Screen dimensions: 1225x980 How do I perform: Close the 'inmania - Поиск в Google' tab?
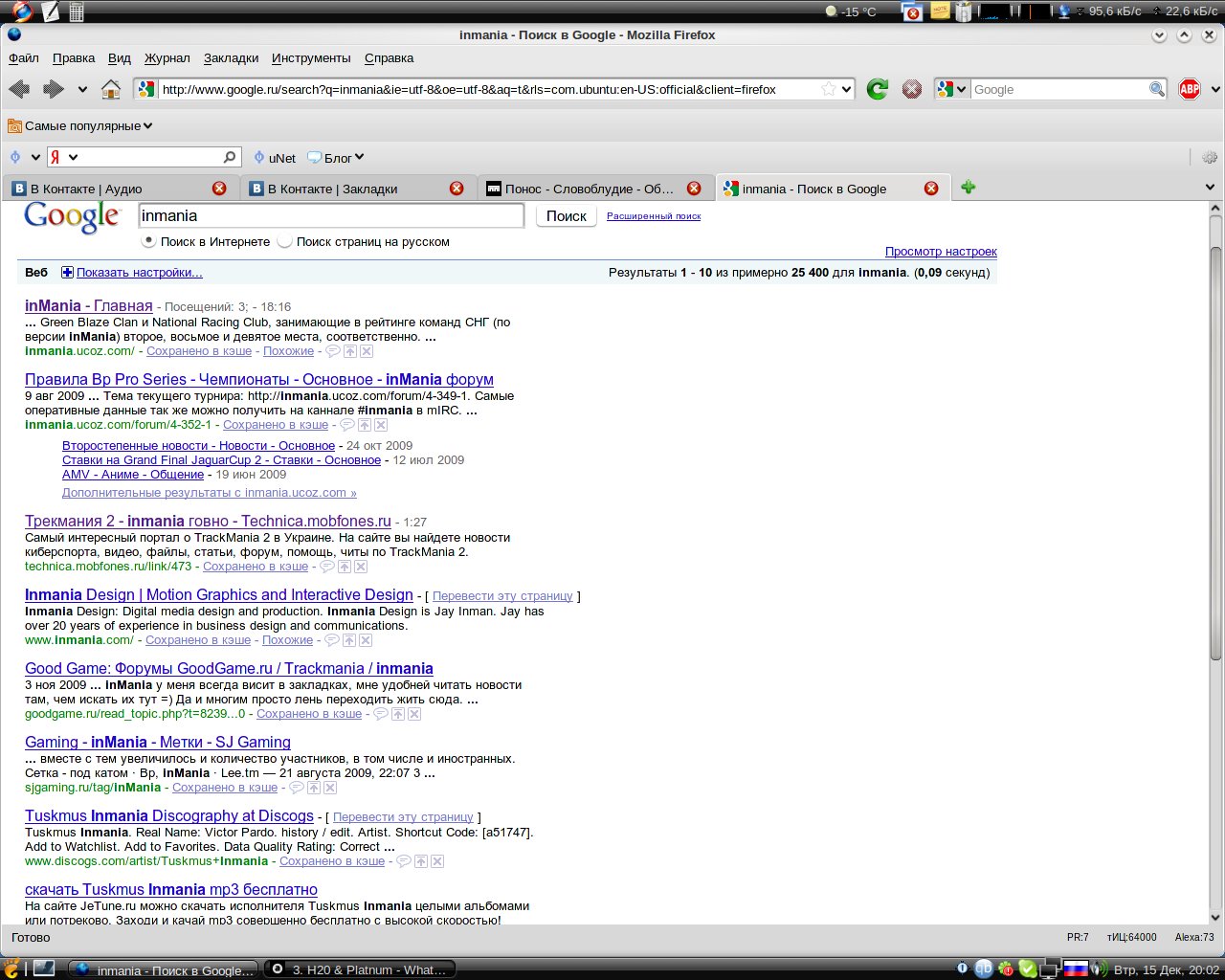931,189
